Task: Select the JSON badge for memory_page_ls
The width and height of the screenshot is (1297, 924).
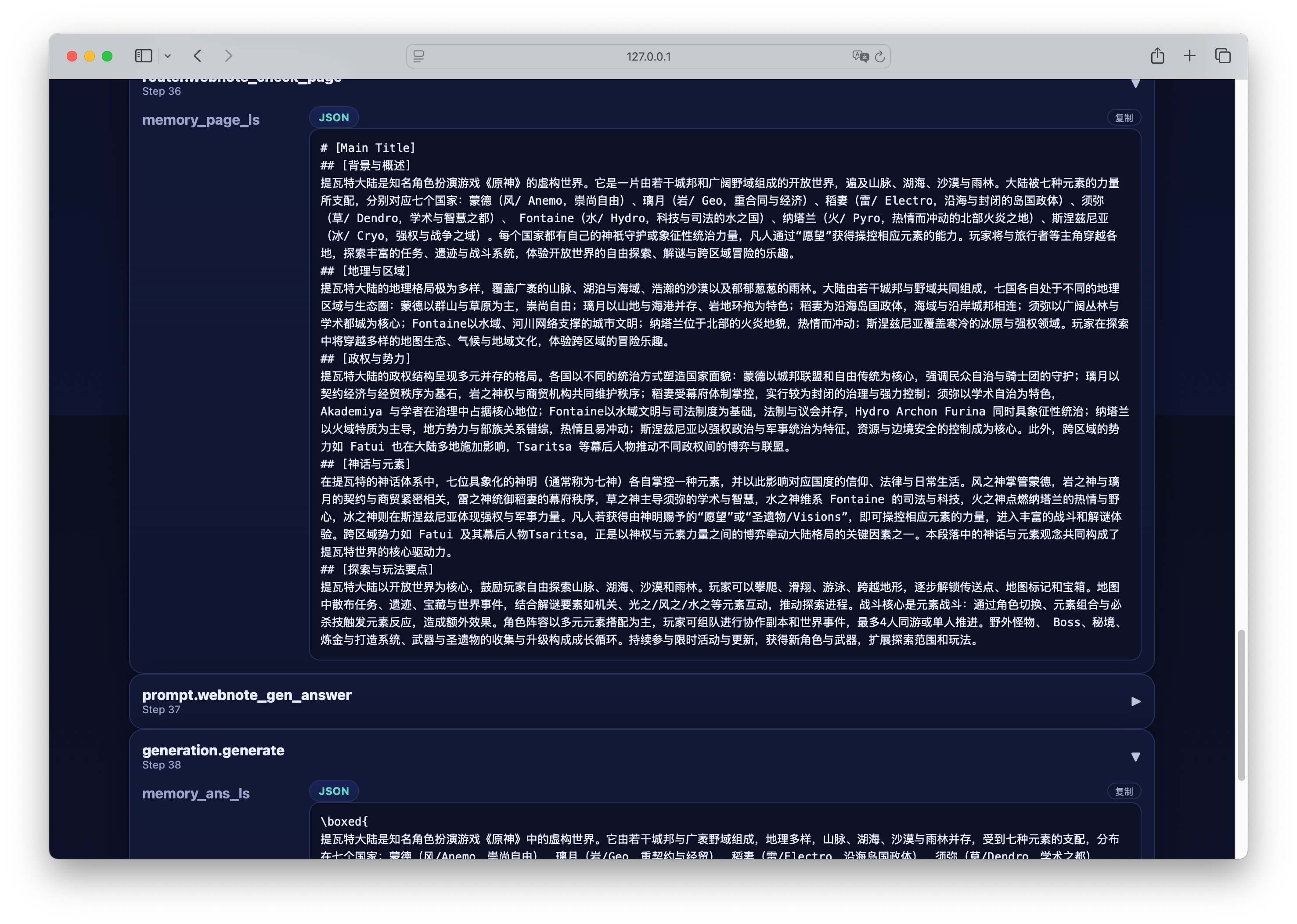Action: tap(334, 118)
